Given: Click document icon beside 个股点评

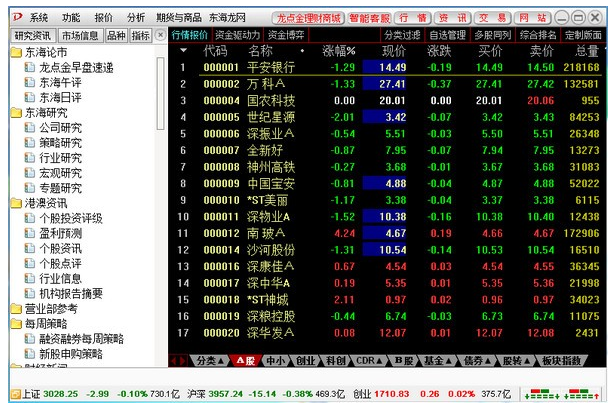Looking at the screenshot, I should coord(30,263).
